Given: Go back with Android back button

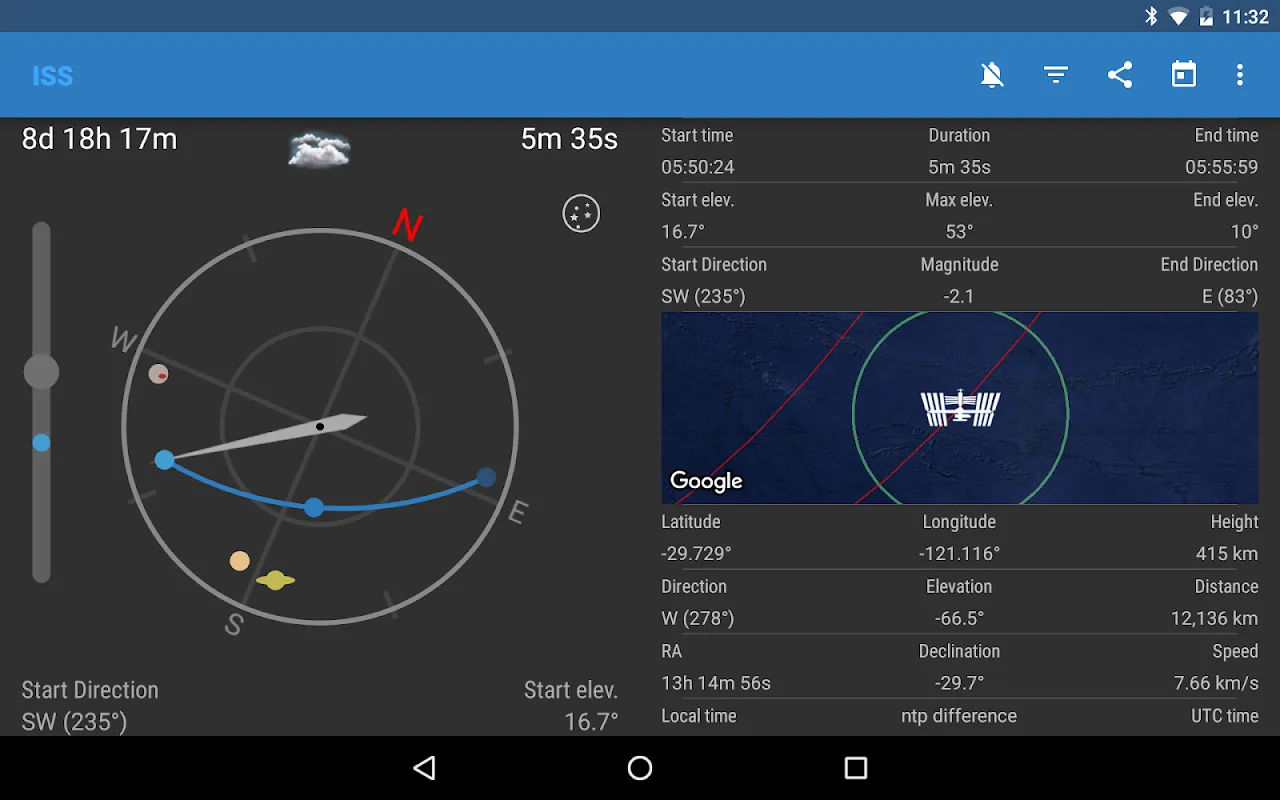Looking at the screenshot, I should point(425,768).
